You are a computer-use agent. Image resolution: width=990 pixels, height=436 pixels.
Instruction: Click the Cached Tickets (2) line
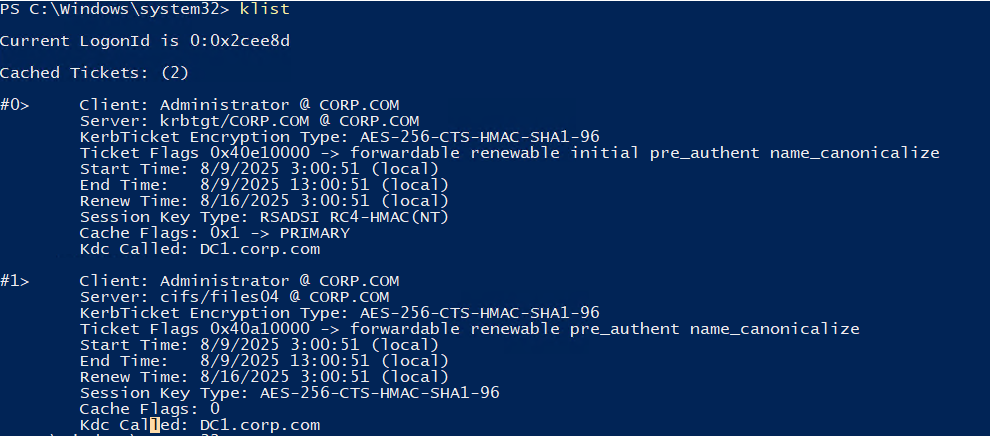tap(94, 73)
